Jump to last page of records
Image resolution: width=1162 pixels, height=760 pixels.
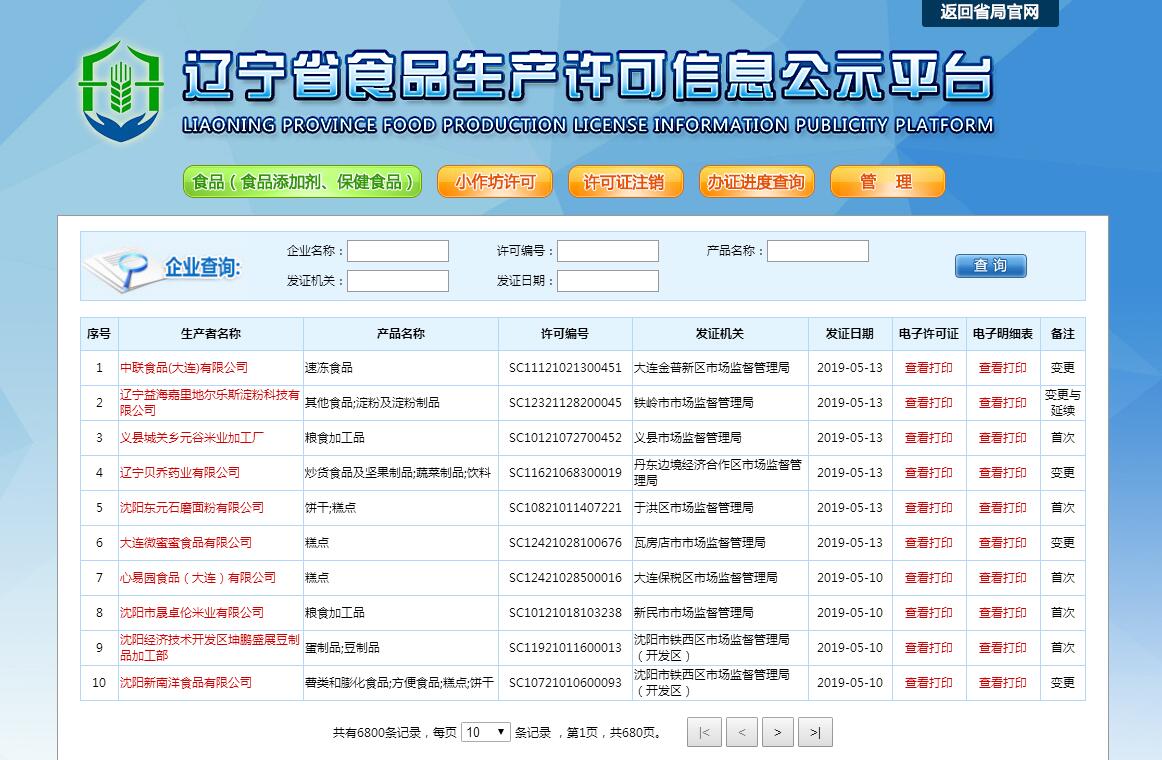pos(815,733)
